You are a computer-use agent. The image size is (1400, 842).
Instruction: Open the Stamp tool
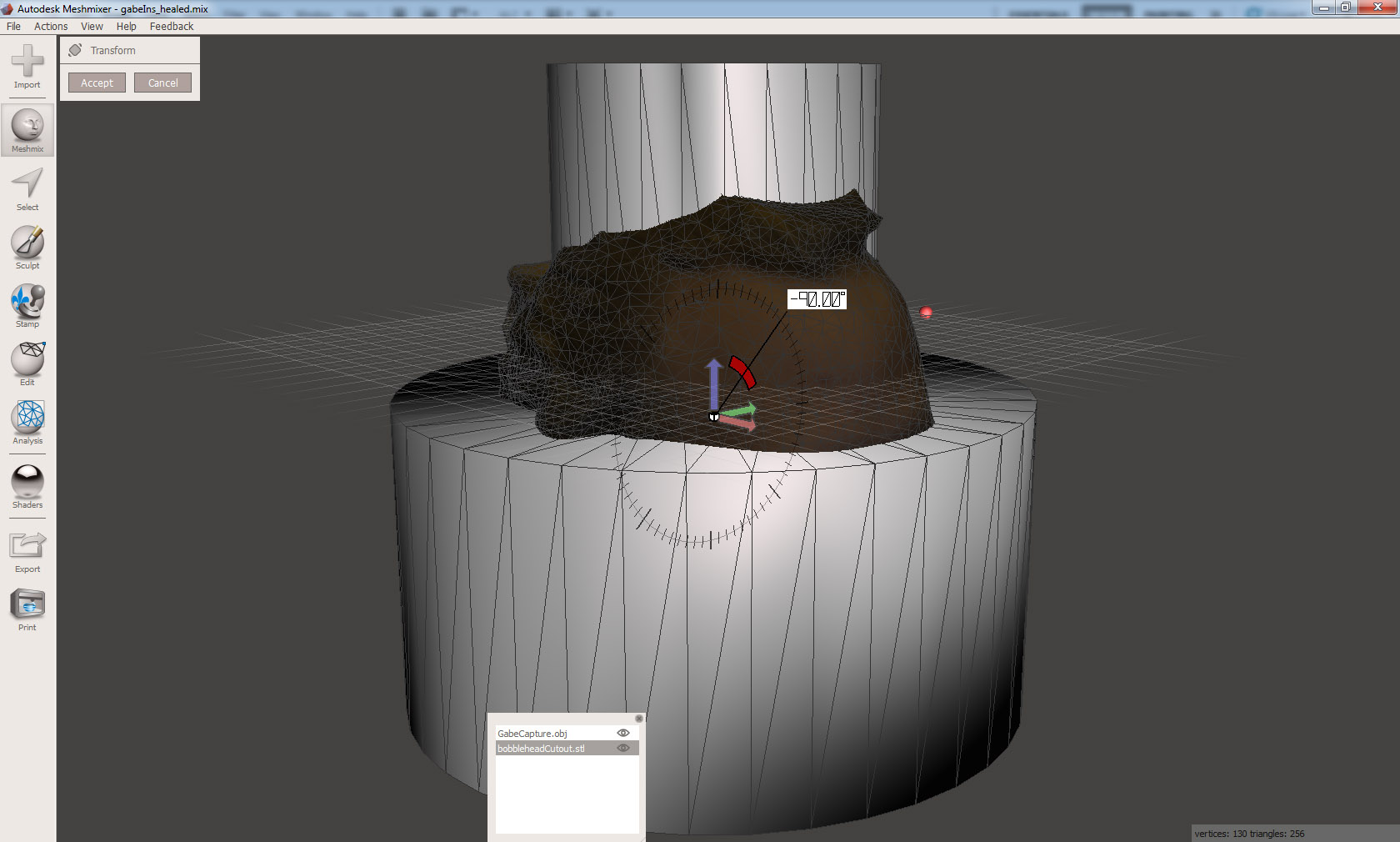27,306
